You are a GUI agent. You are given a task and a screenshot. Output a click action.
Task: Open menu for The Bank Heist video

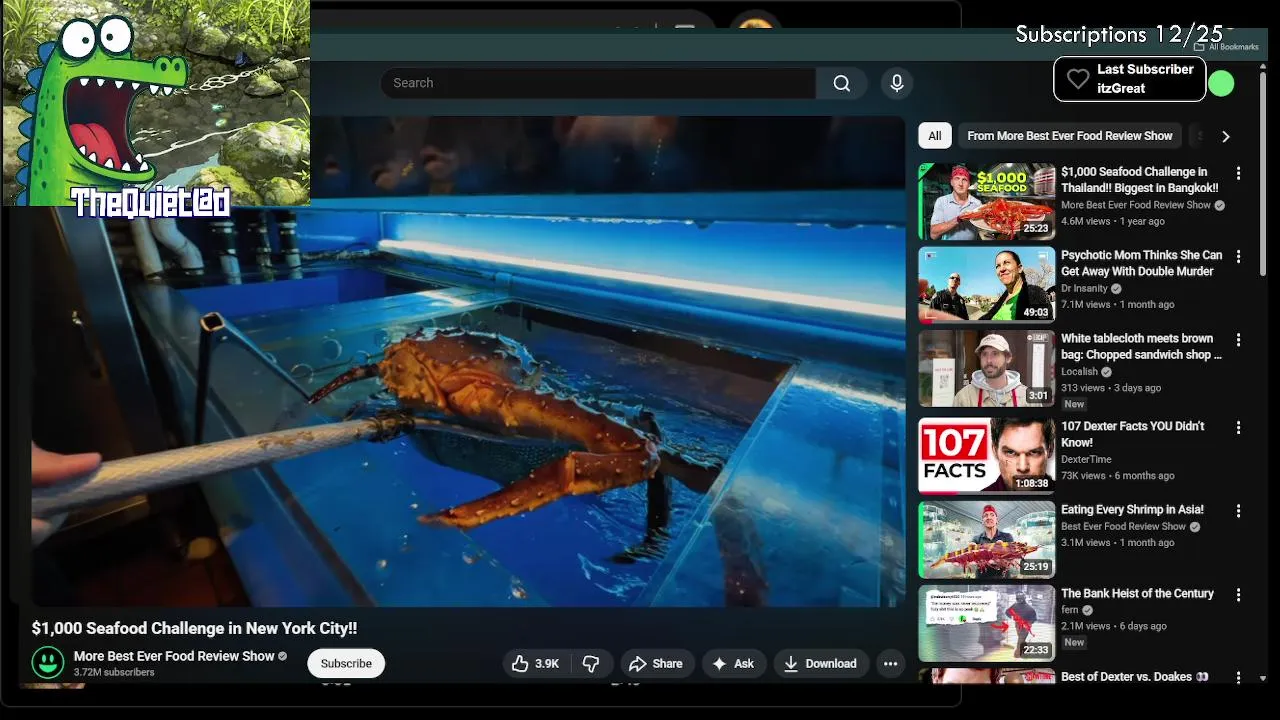[1238, 595]
